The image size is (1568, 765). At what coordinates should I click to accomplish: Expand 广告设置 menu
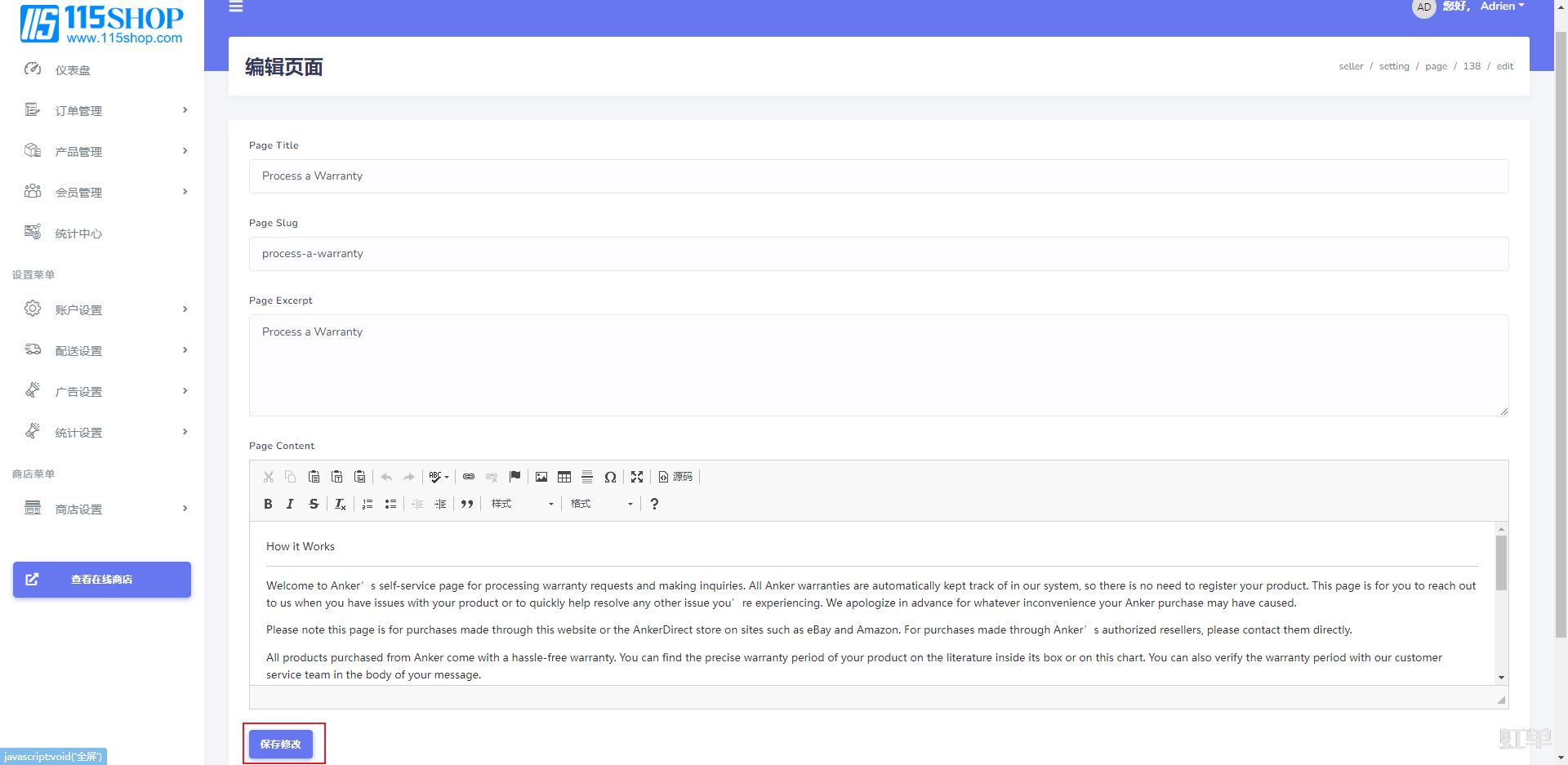102,391
